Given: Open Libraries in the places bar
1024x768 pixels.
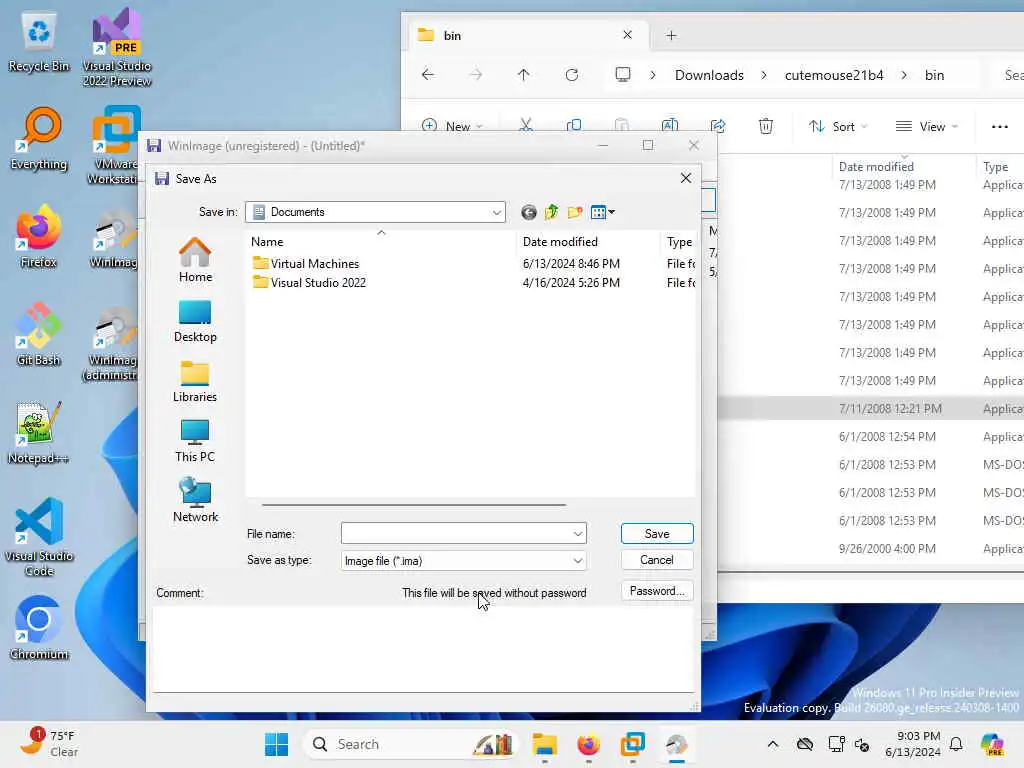Looking at the screenshot, I should point(195,381).
